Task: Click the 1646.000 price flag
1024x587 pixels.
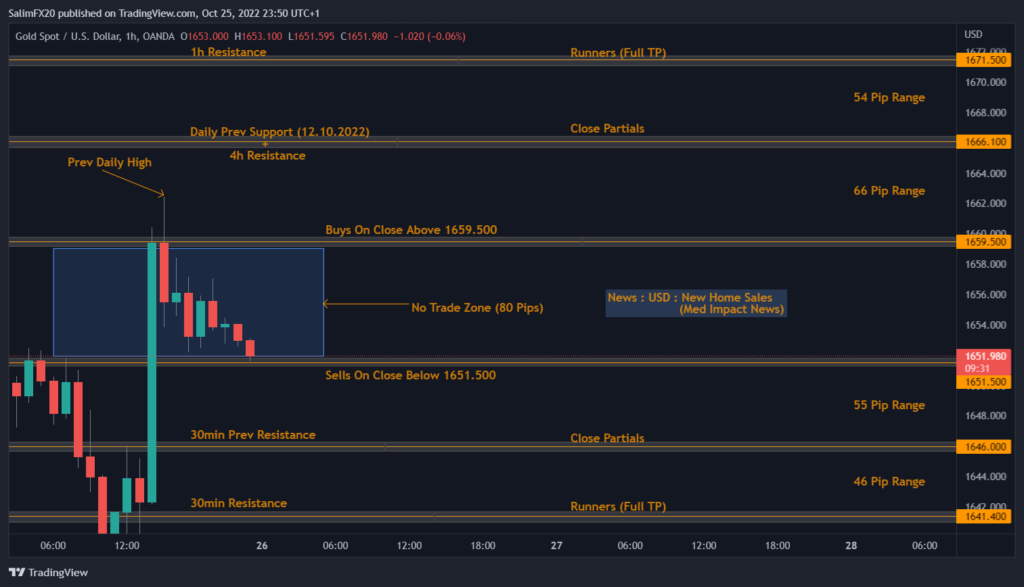Action: coord(984,447)
